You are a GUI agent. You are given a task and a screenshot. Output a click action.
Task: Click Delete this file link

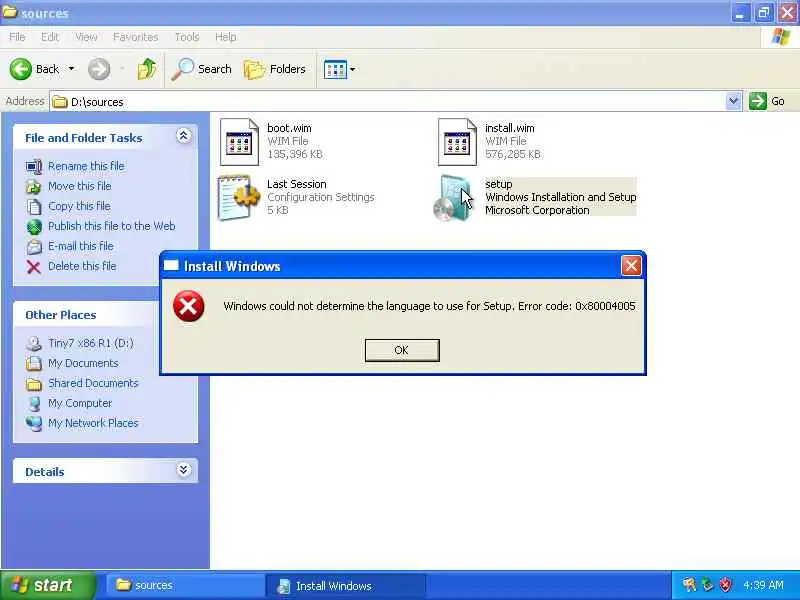(82, 266)
